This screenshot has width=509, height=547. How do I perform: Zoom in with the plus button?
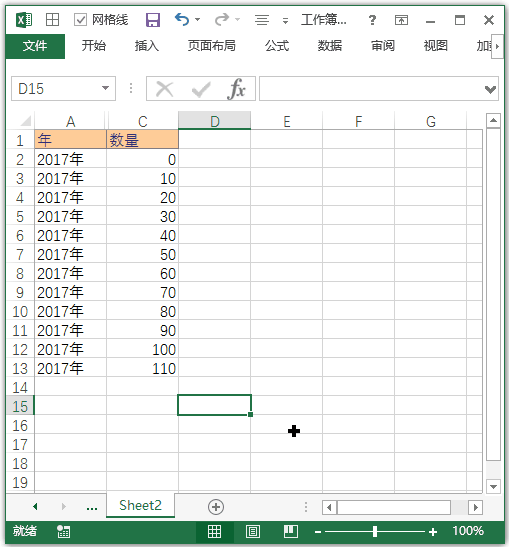click(x=433, y=532)
